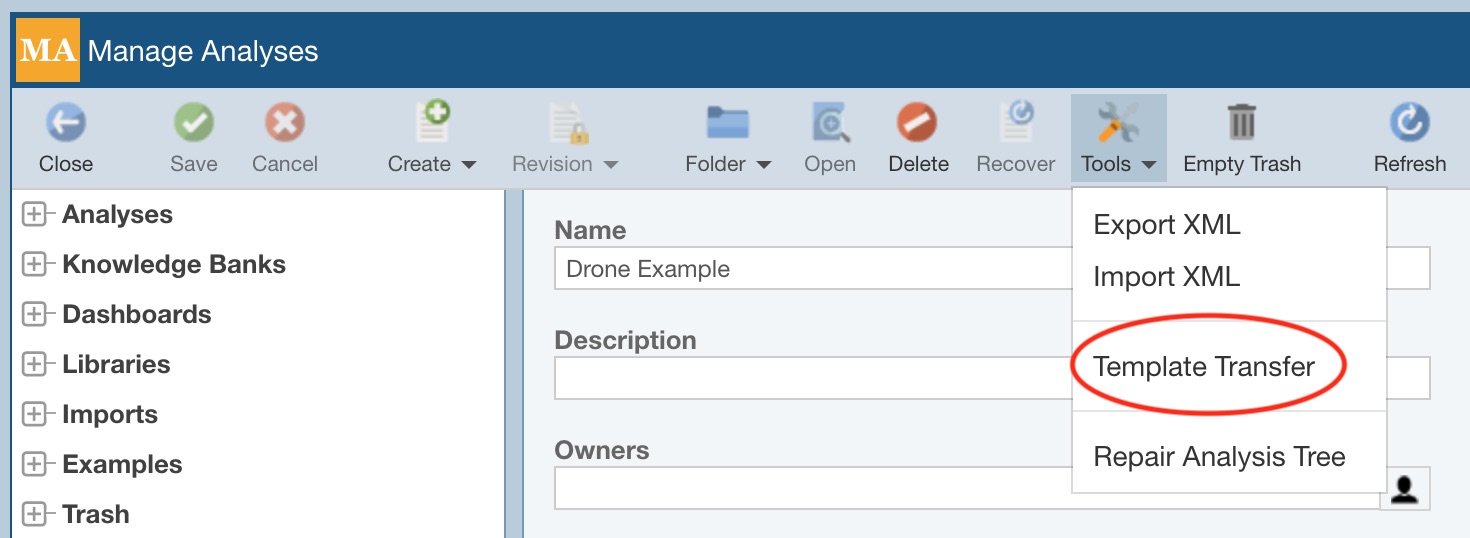The width and height of the screenshot is (1470, 538).
Task: Click the Refresh toolbar icon
Action: click(x=1409, y=124)
